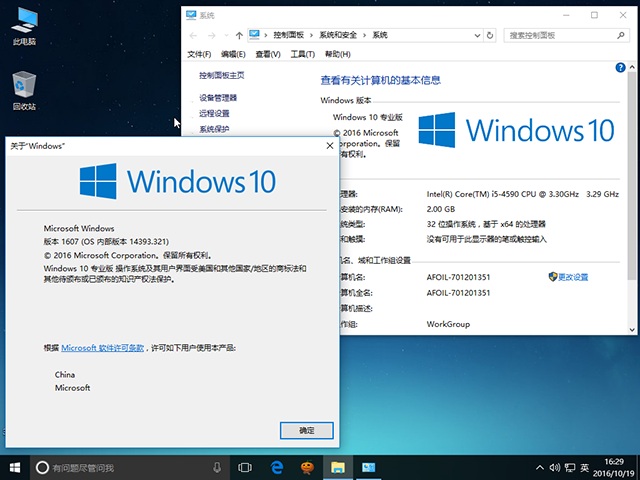Image resolution: width=640 pixels, height=480 pixels.
Task: Open Task View on the taskbar
Action: [x=244, y=467]
